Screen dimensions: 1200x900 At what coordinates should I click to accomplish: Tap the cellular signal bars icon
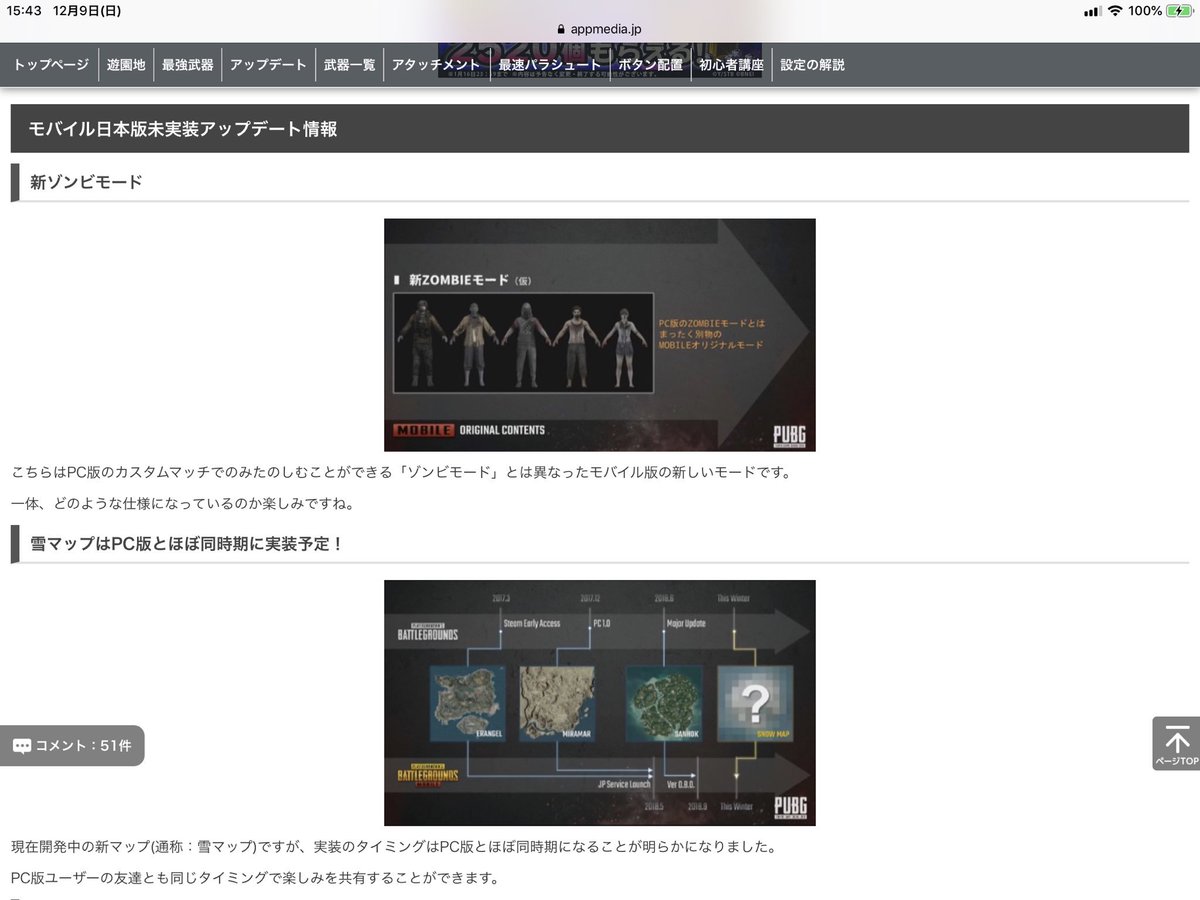click(1092, 11)
